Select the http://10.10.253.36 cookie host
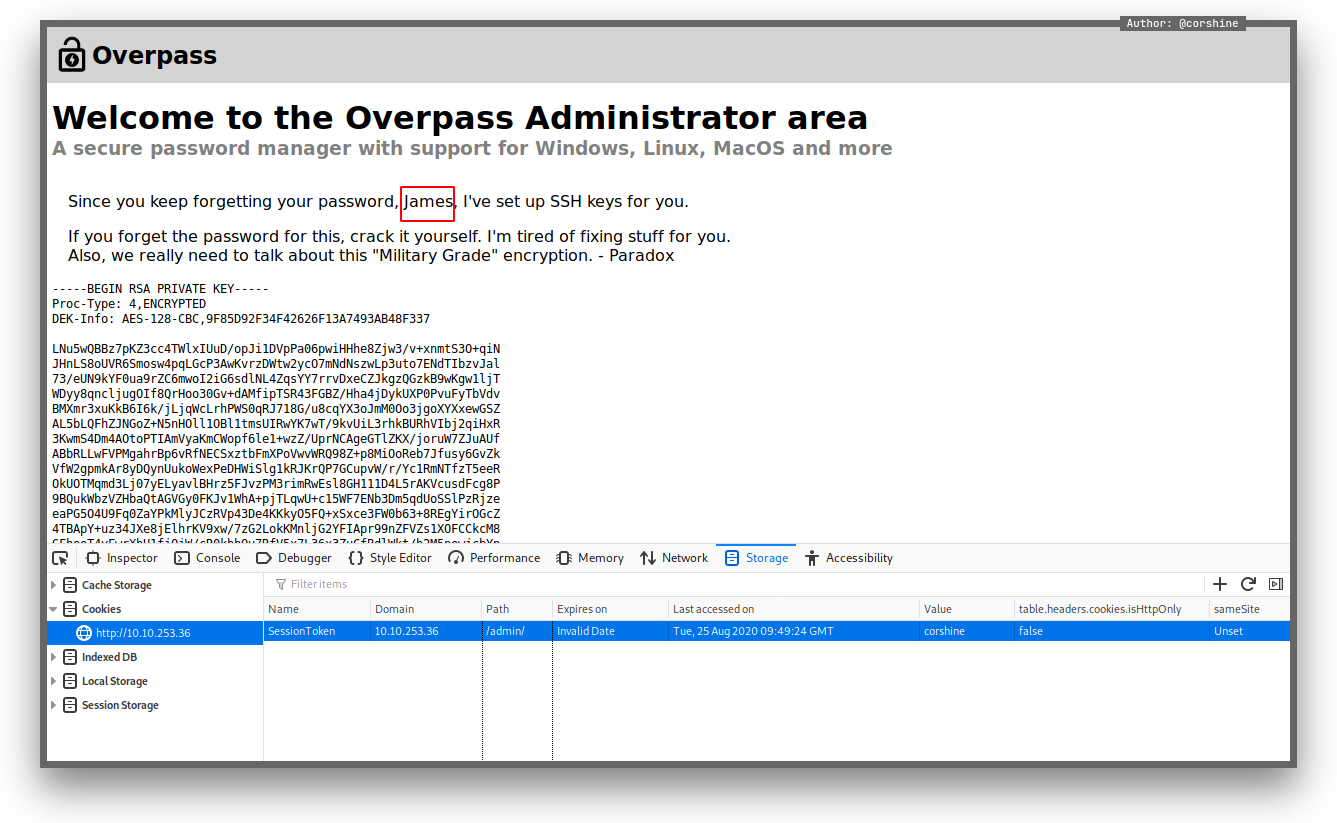The height and width of the screenshot is (823, 1337). coord(143,633)
